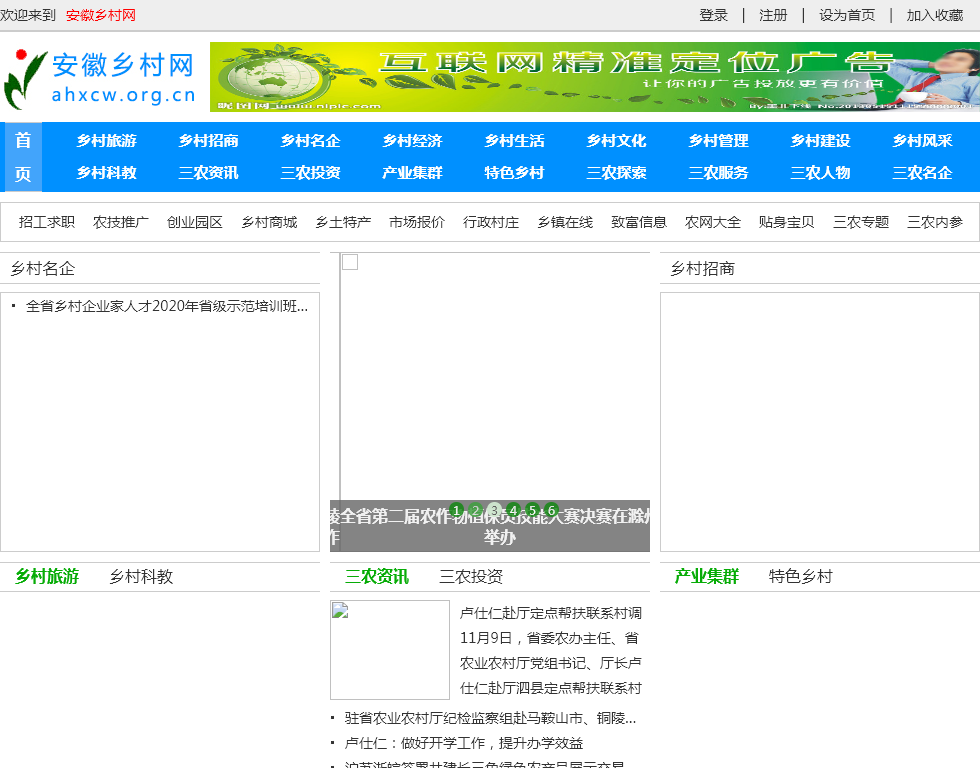Screen dimensions: 980x768
Task: Open 乡村旅游 in the blue navigation bar
Action: pos(107,141)
